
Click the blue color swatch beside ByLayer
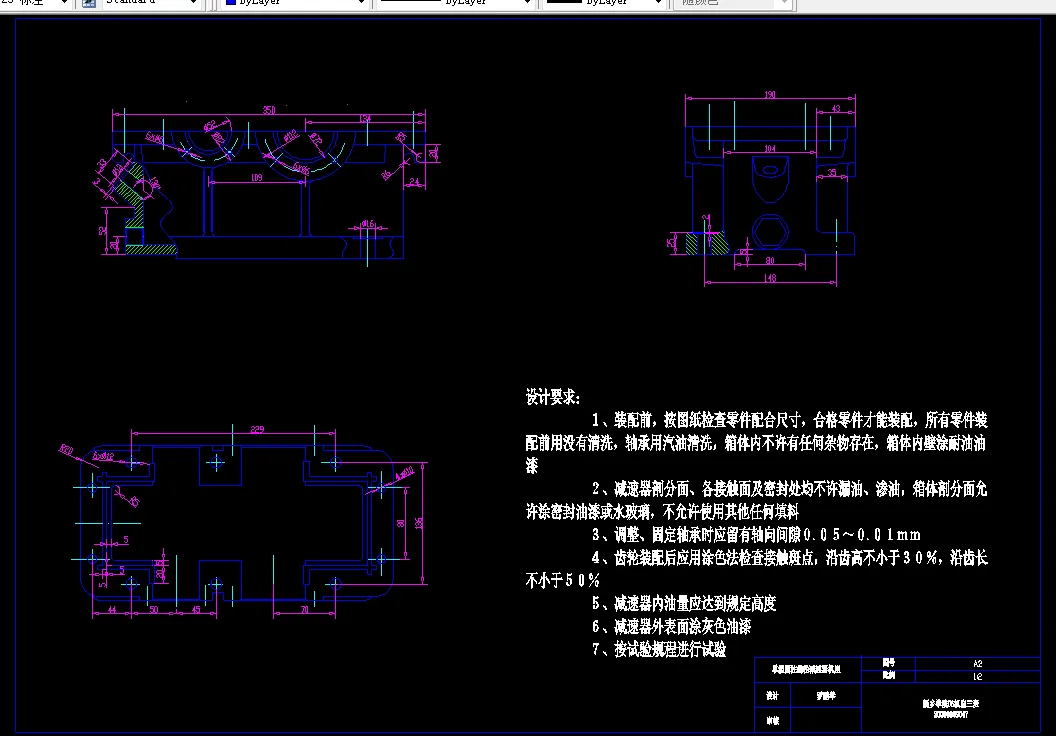[x=230, y=2]
